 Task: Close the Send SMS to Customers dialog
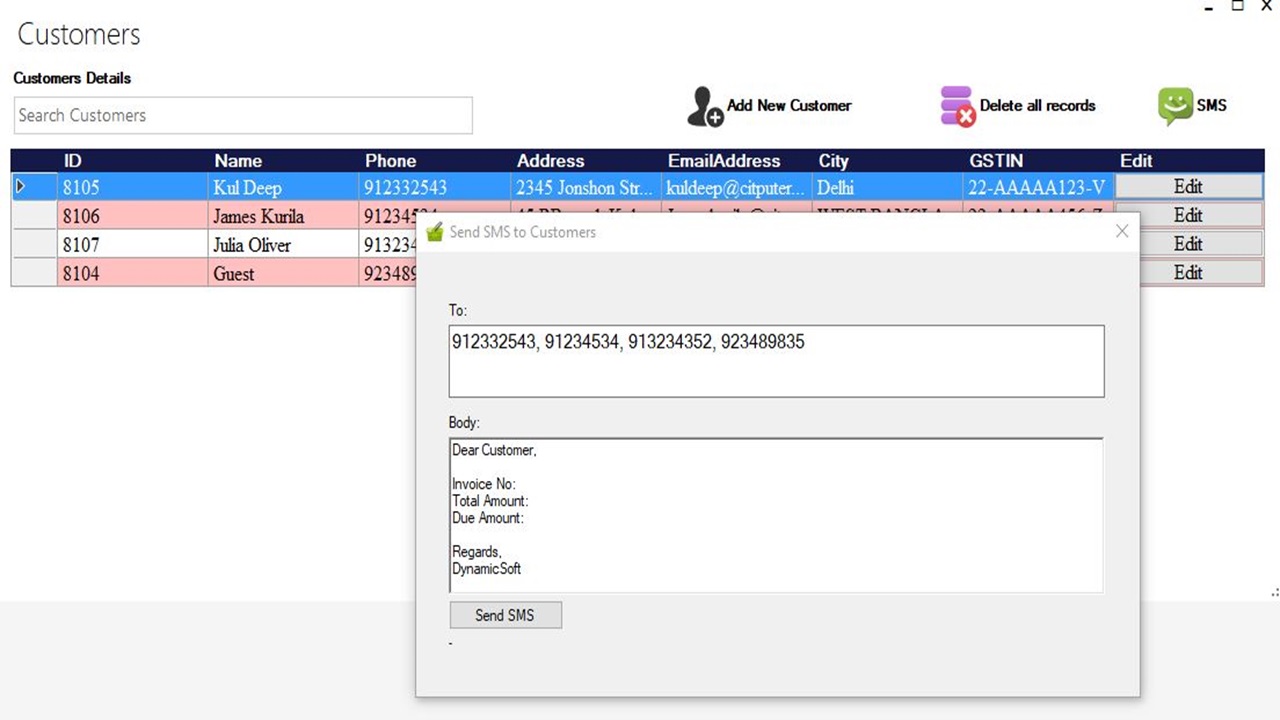click(1121, 230)
